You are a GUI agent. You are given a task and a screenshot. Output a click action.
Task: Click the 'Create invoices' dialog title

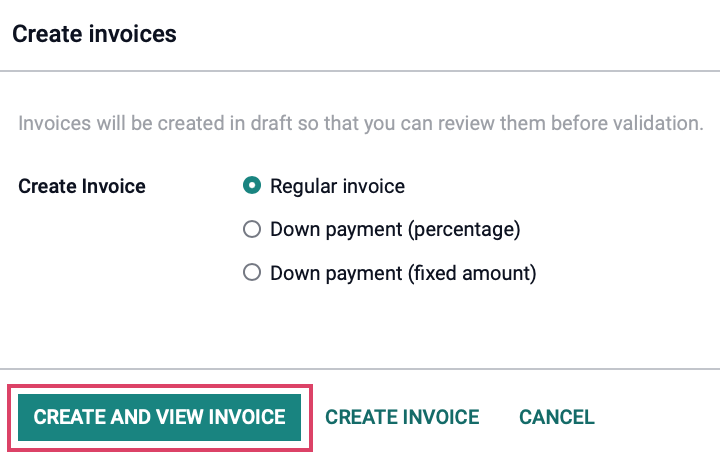pyautogui.click(x=94, y=34)
